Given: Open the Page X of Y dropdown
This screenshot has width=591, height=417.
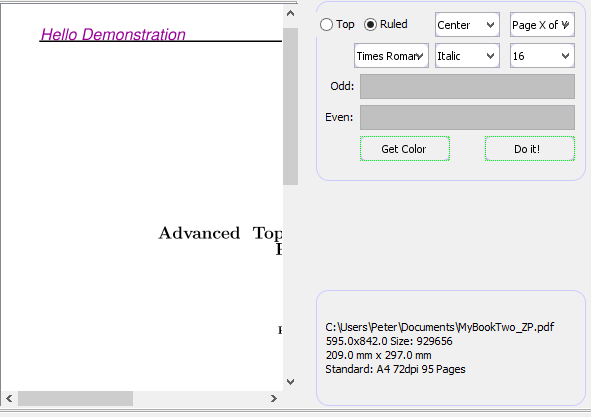Looking at the screenshot, I should (x=542, y=25).
